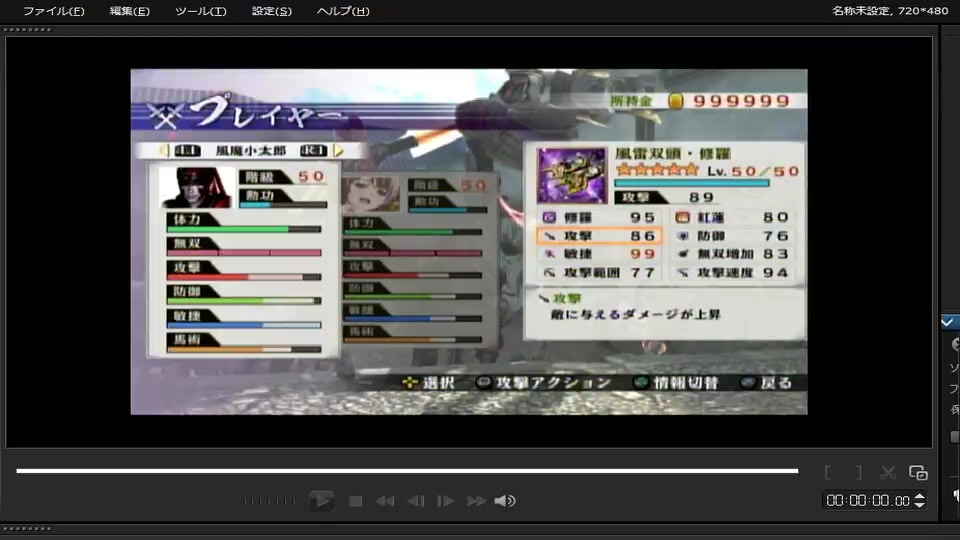
Task: Click the grip handle above the preview
Action: (28, 29)
